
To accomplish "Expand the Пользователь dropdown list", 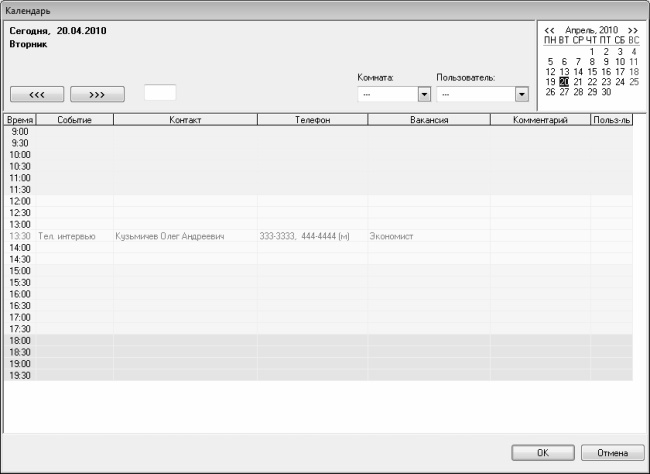I will pos(521,94).
